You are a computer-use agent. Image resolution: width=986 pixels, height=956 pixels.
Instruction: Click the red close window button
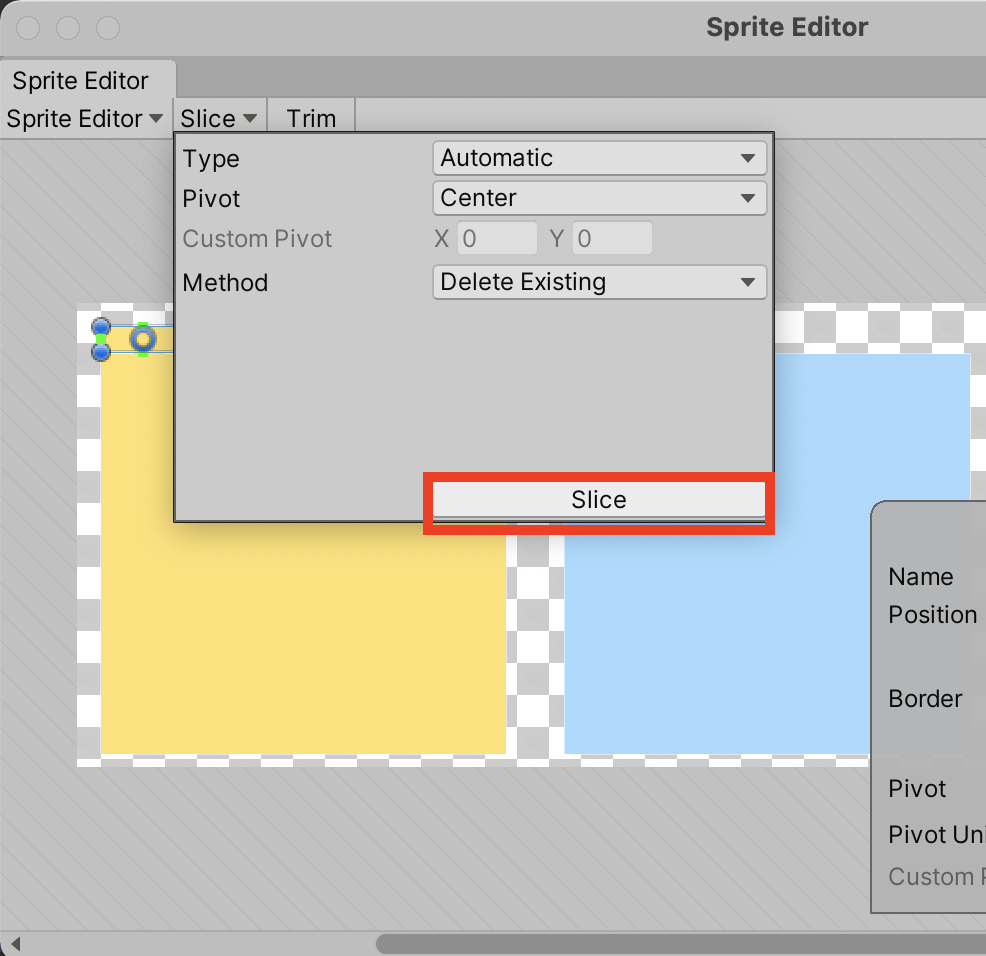click(x=28, y=28)
